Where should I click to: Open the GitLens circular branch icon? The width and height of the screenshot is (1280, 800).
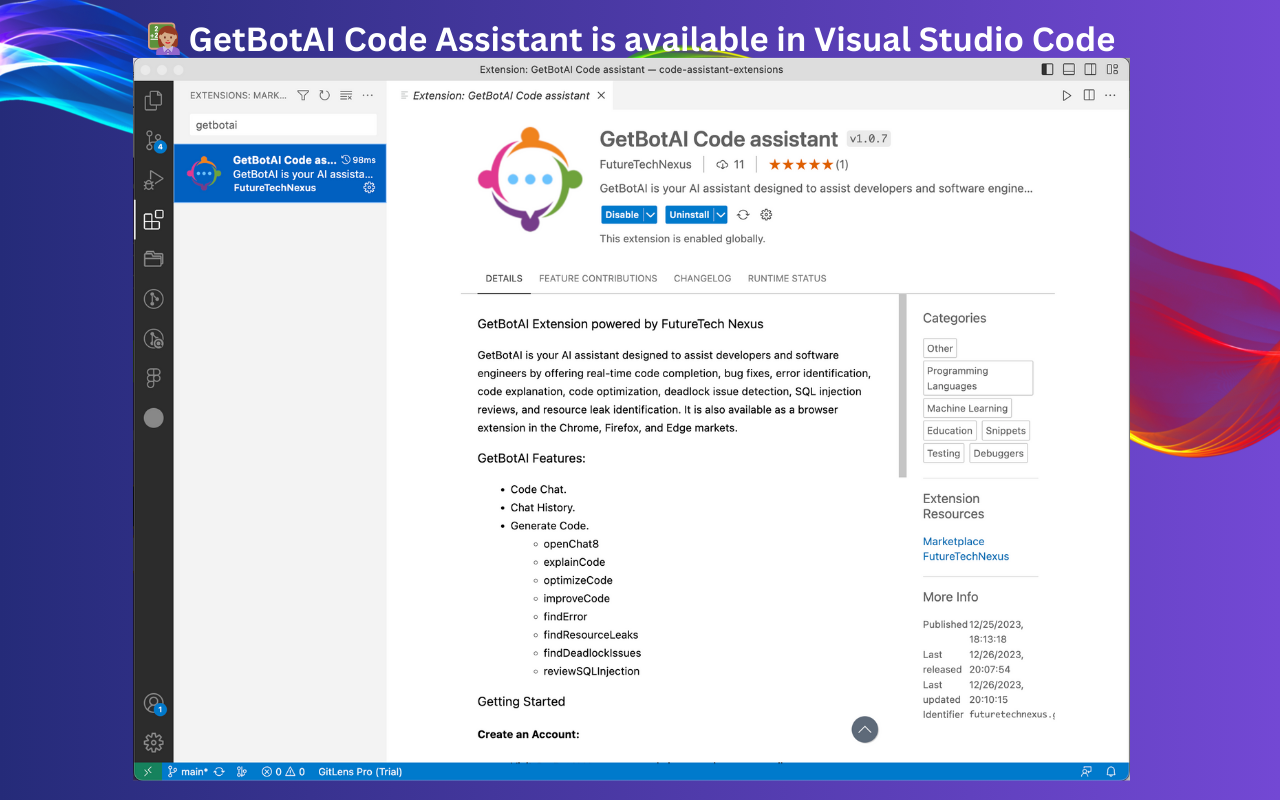click(153, 299)
